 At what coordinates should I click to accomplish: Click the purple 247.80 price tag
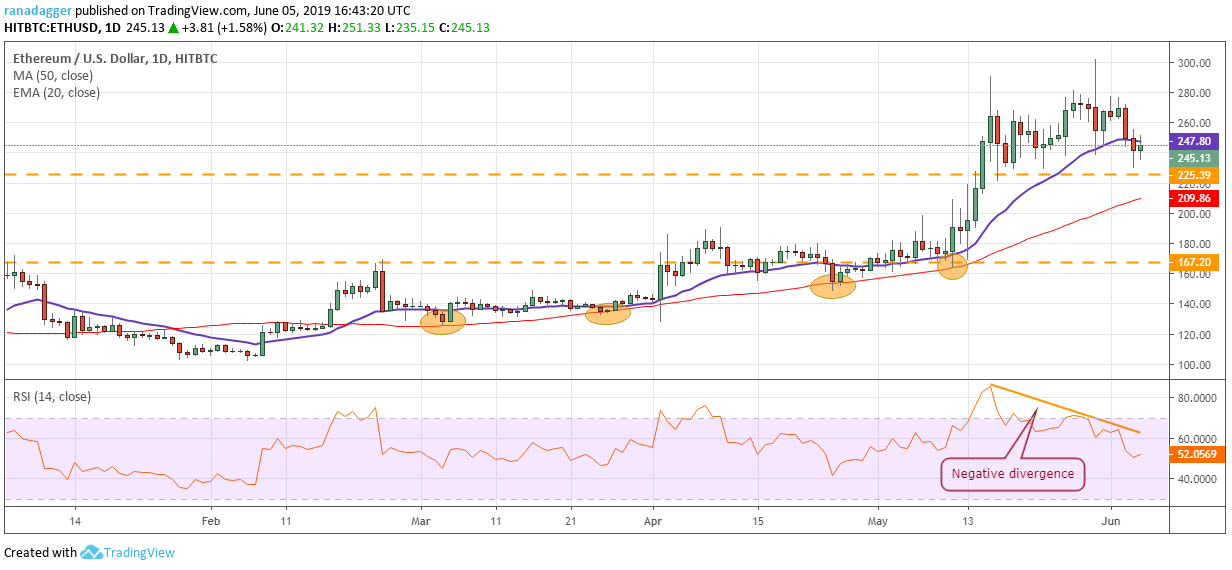[x=1194, y=142]
